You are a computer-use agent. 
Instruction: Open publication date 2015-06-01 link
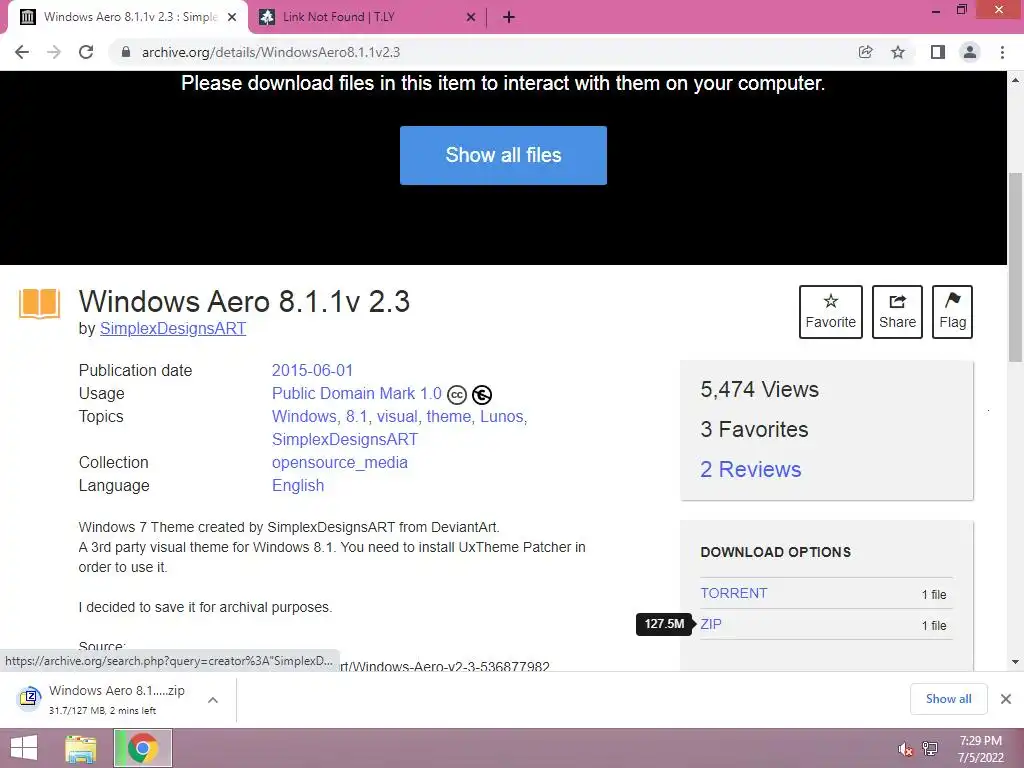[x=312, y=370]
